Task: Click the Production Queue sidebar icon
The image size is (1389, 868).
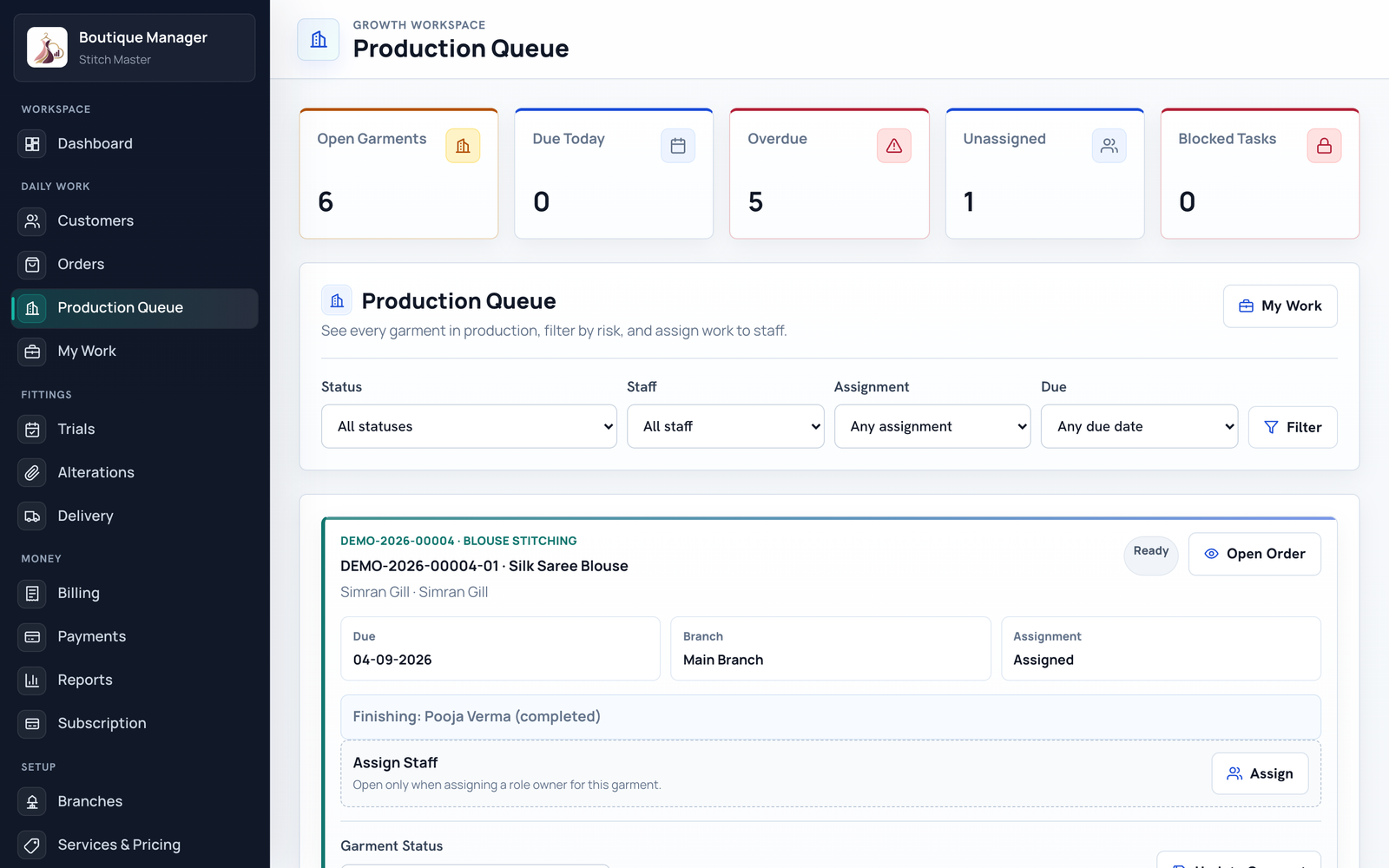Action: coord(32,308)
